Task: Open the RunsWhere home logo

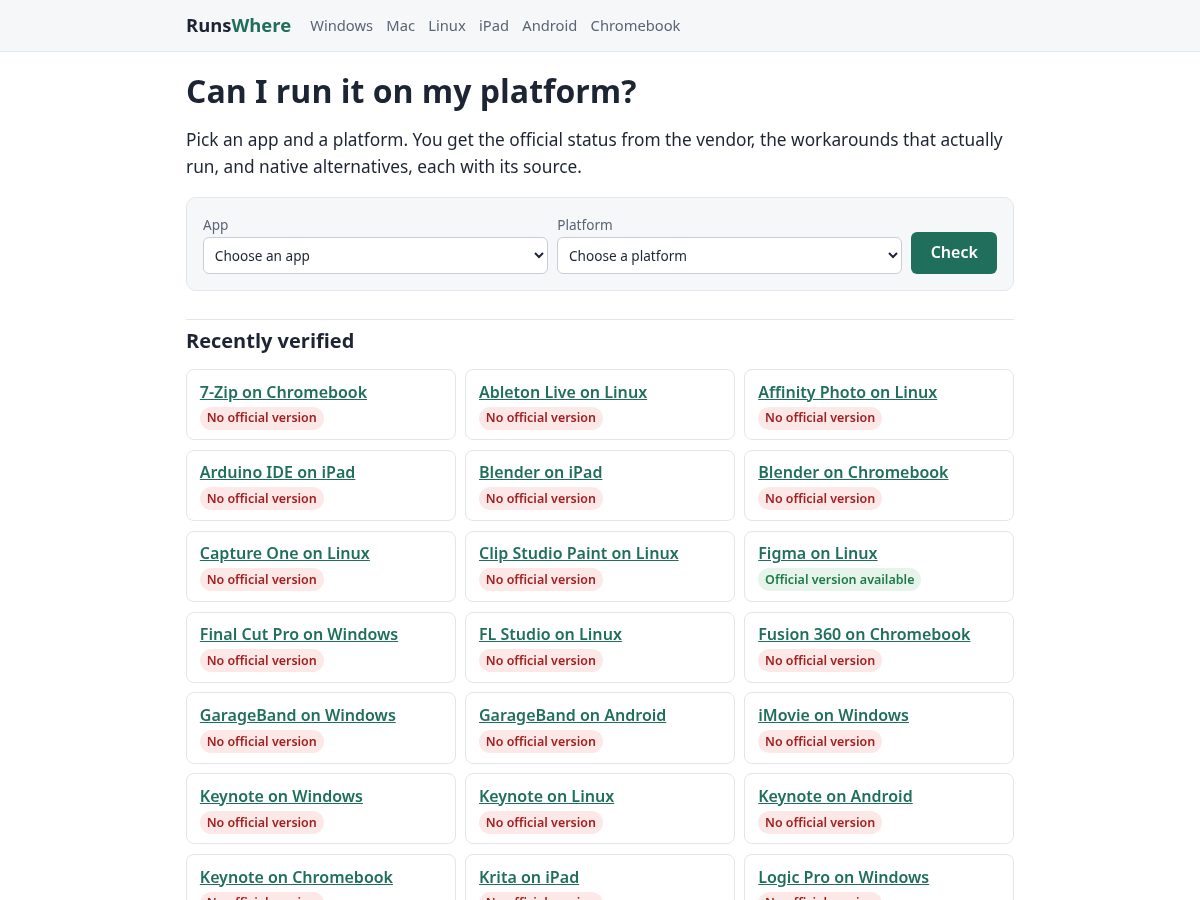Action: [238, 26]
